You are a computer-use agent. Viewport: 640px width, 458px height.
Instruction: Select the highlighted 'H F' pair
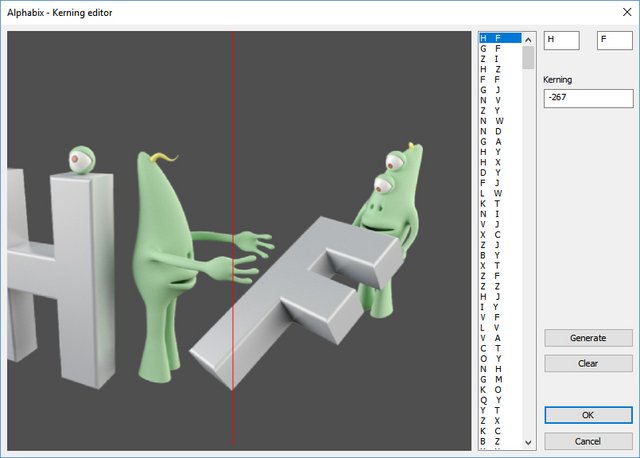[x=500, y=38]
